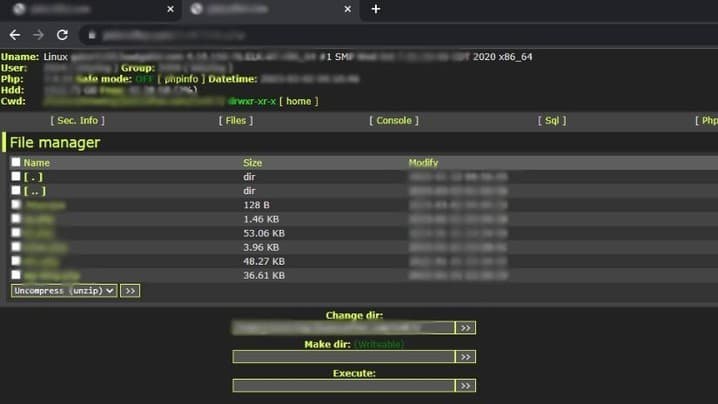Viewport: 718px width, 404px height.
Task: Open the Console section
Action: [394, 120]
